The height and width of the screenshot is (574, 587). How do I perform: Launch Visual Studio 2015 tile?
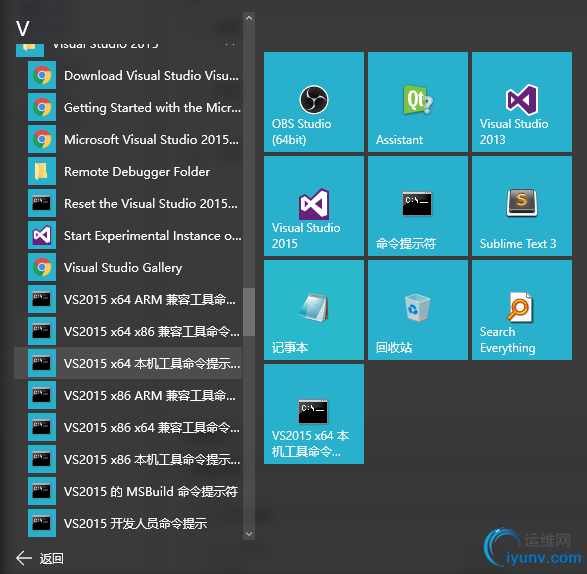point(314,206)
